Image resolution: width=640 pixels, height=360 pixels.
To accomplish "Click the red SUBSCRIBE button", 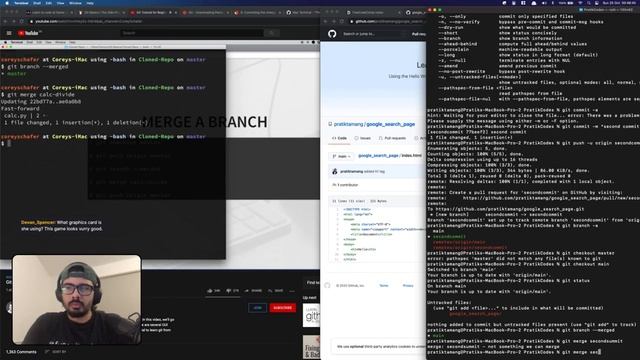I will [282, 308].
